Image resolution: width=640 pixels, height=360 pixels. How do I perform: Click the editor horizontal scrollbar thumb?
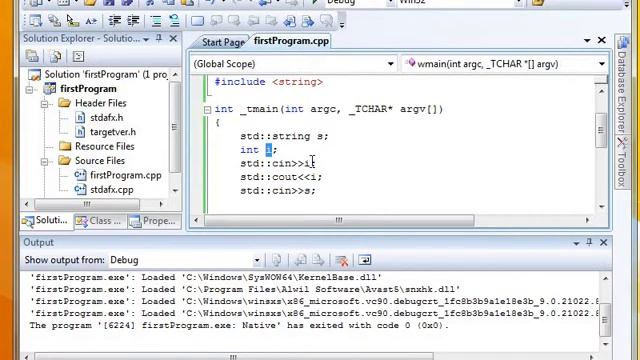coord(339,220)
